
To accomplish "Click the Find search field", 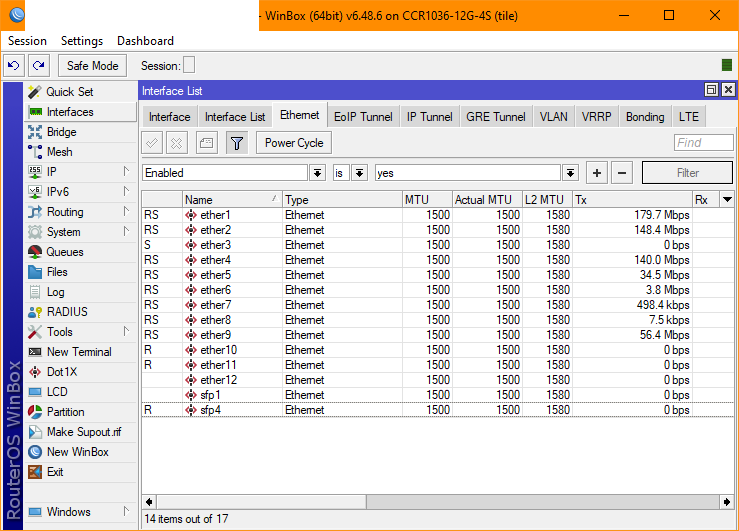I will tap(704, 143).
